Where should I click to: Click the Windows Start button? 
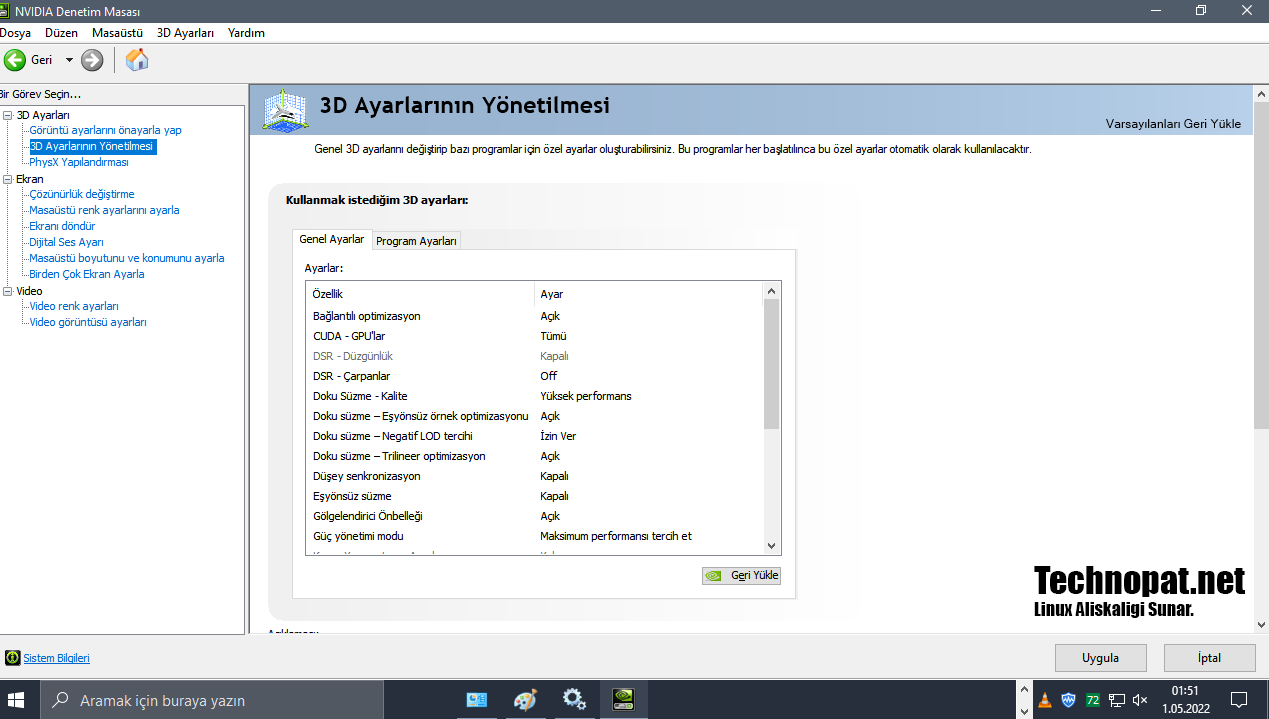(17, 699)
